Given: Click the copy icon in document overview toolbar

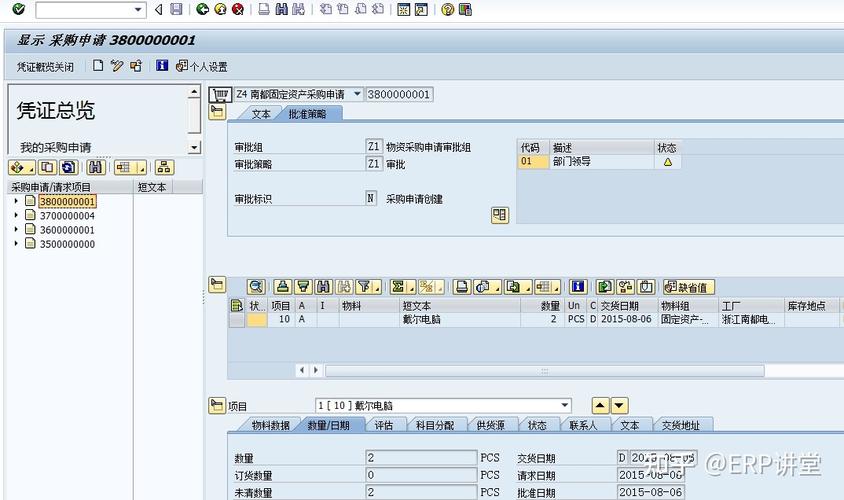Looking at the screenshot, I should 47,167.
